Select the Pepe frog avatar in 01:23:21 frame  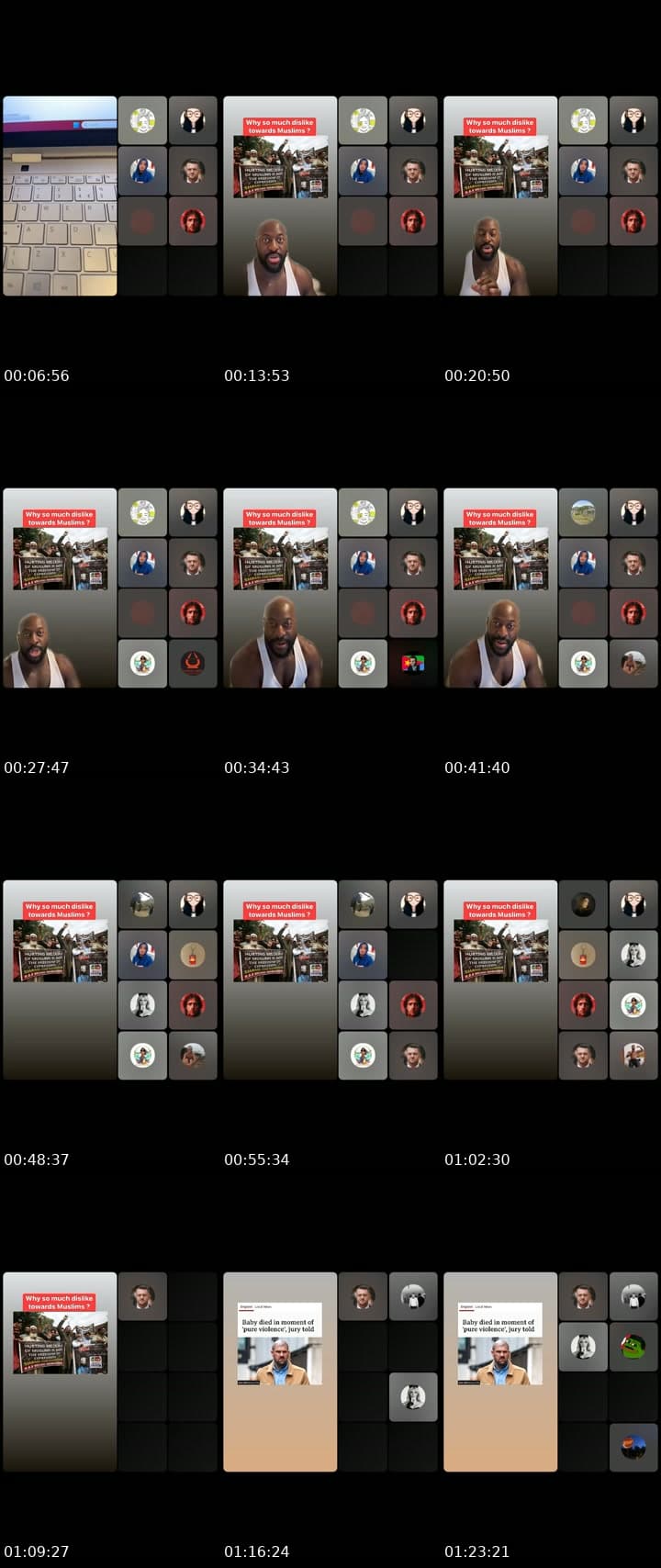coord(633,1347)
